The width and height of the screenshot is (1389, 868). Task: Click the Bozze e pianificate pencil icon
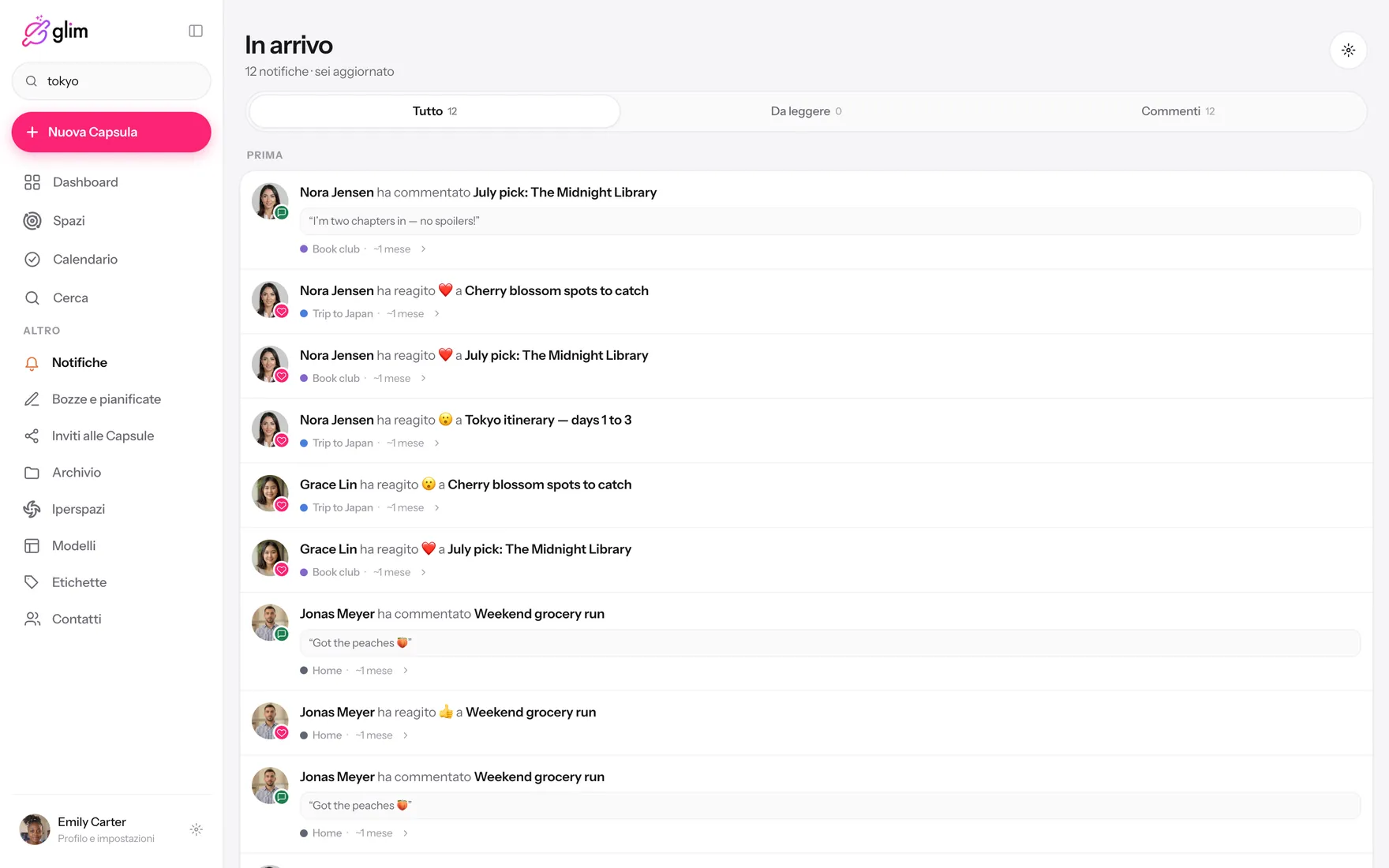[x=32, y=399]
